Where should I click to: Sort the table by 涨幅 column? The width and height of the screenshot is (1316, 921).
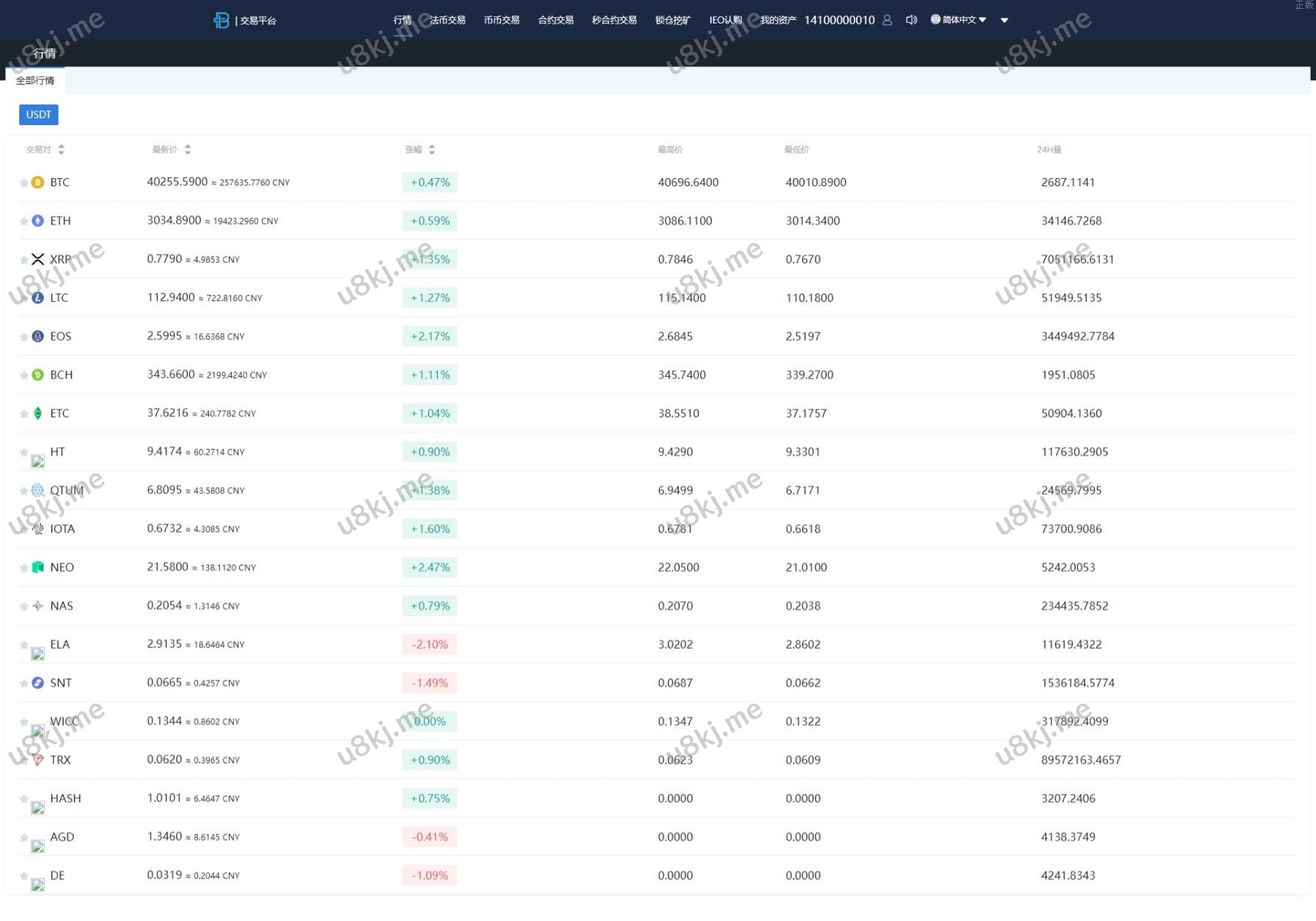tap(431, 149)
